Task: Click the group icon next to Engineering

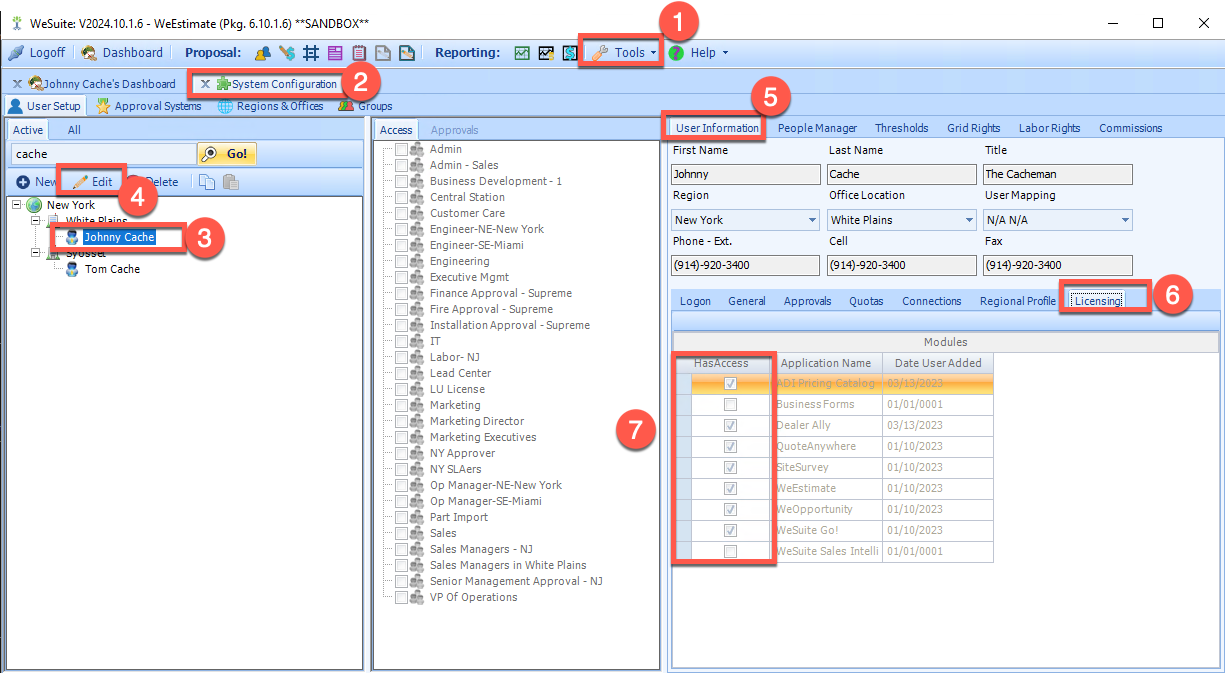Action: [417, 261]
